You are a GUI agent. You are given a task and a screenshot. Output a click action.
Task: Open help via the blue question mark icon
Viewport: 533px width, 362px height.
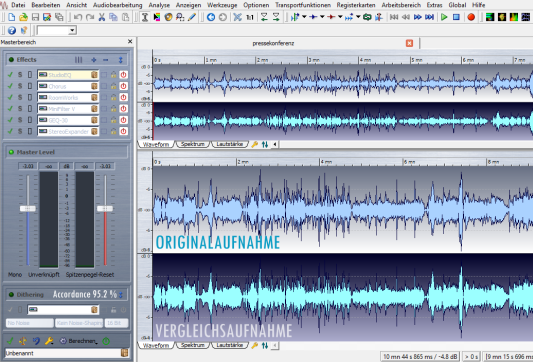coord(12,30)
